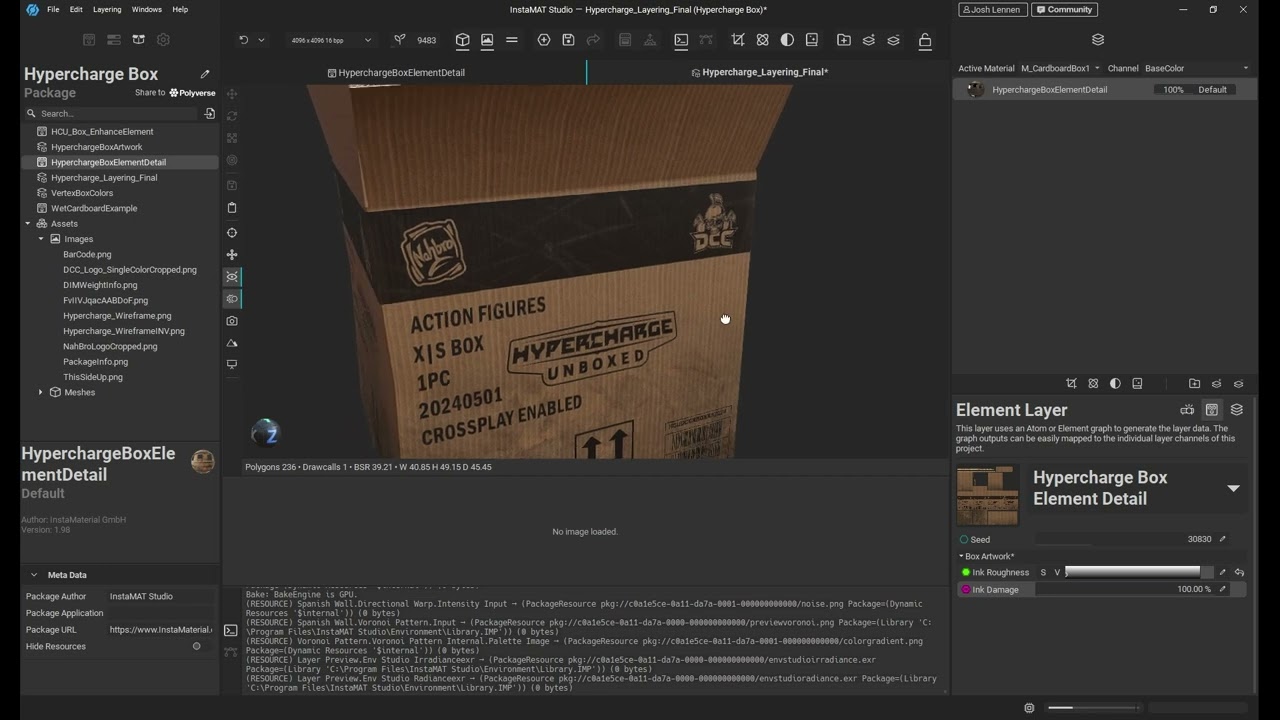Click the open-box package icon above the package panel

139,40
